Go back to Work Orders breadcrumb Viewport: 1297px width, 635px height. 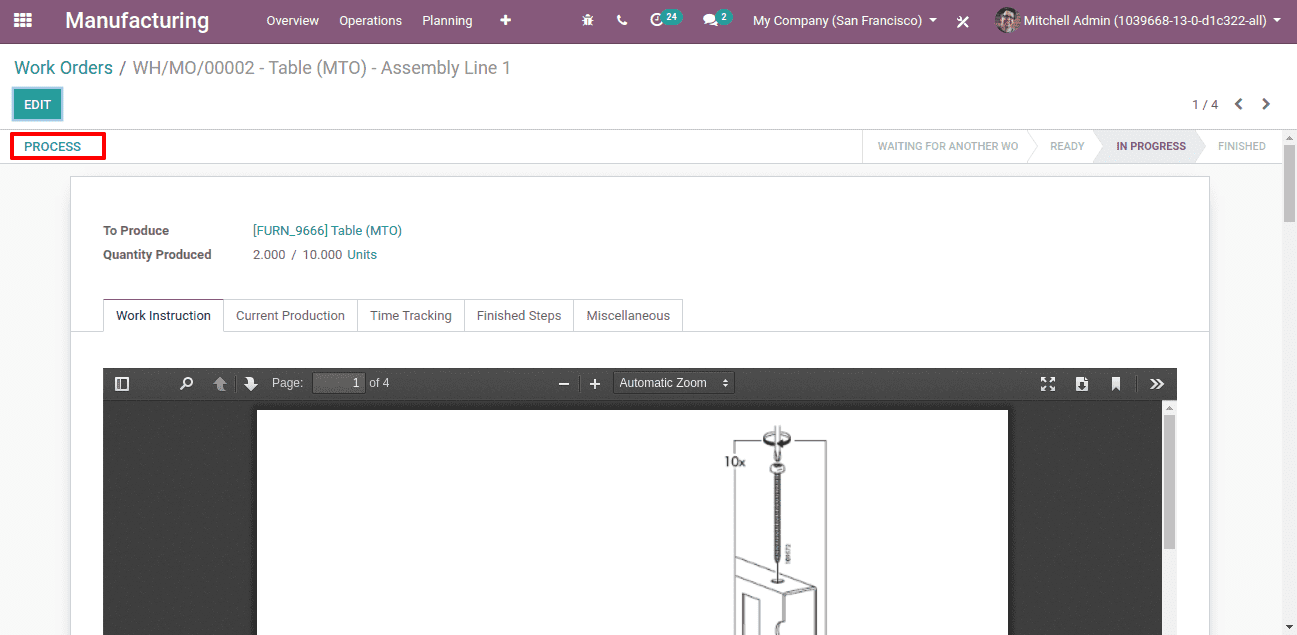click(63, 68)
